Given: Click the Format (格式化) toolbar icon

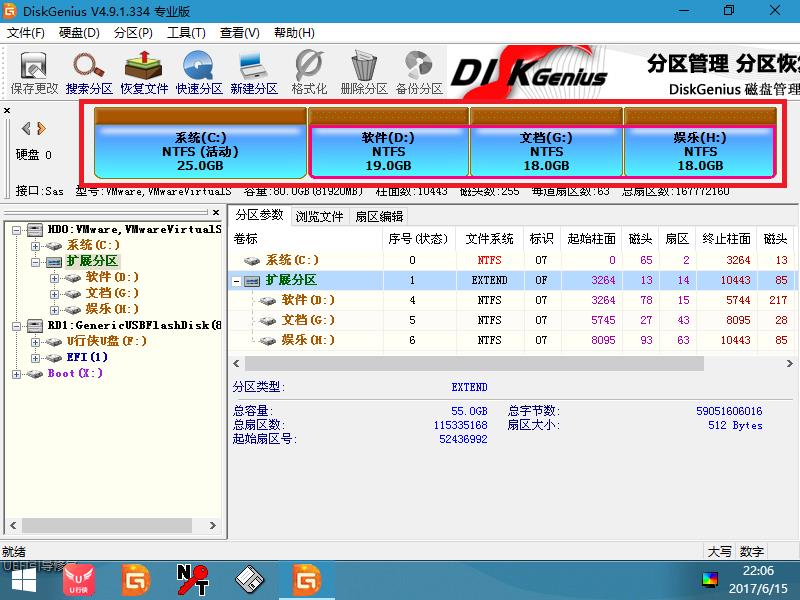Looking at the screenshot, I should tap(308, 70).
